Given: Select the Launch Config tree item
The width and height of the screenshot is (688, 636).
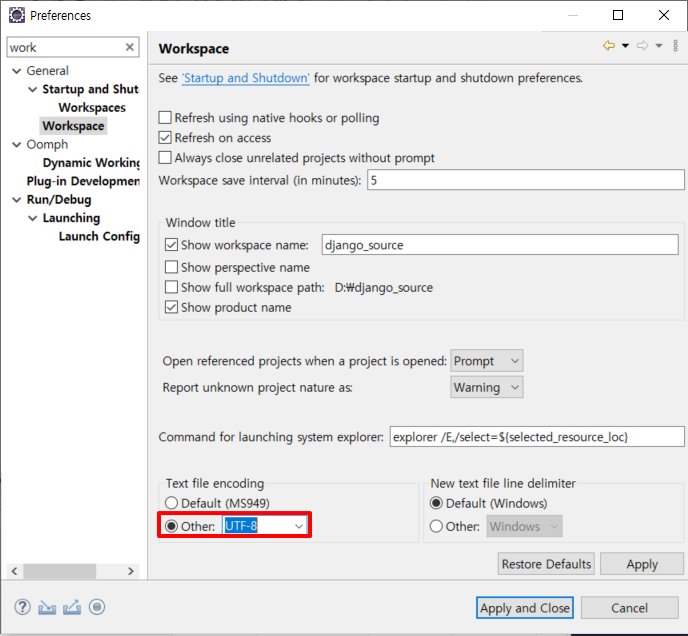Looking at the screenshot, I should [x=99, y=237].
